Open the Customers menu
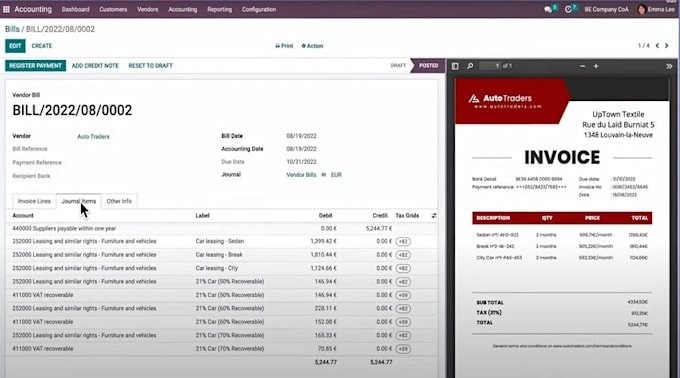Viewport: 680px width, 378px height. 113,9
